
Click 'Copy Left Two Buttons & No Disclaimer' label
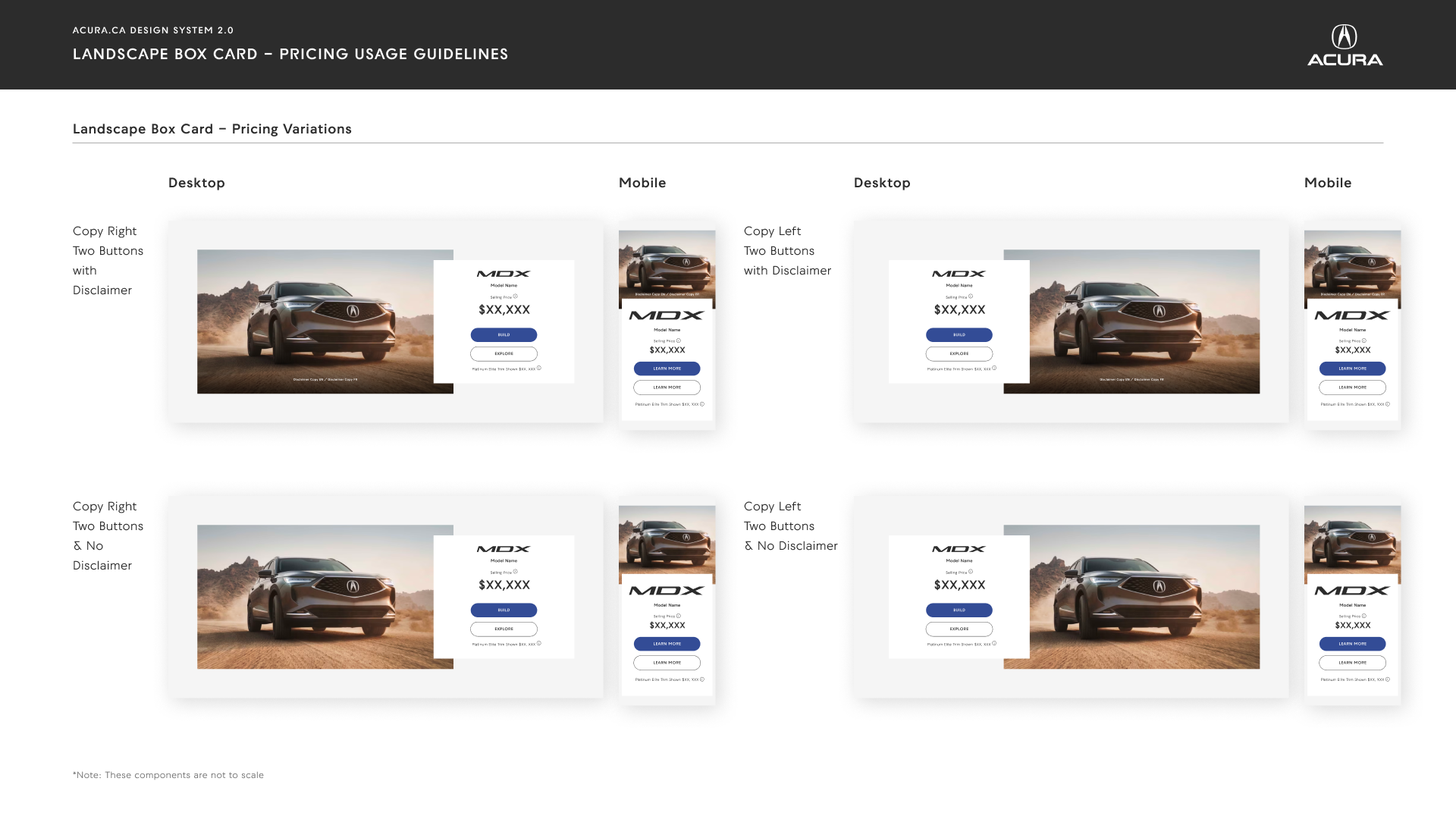click(790, 526)
